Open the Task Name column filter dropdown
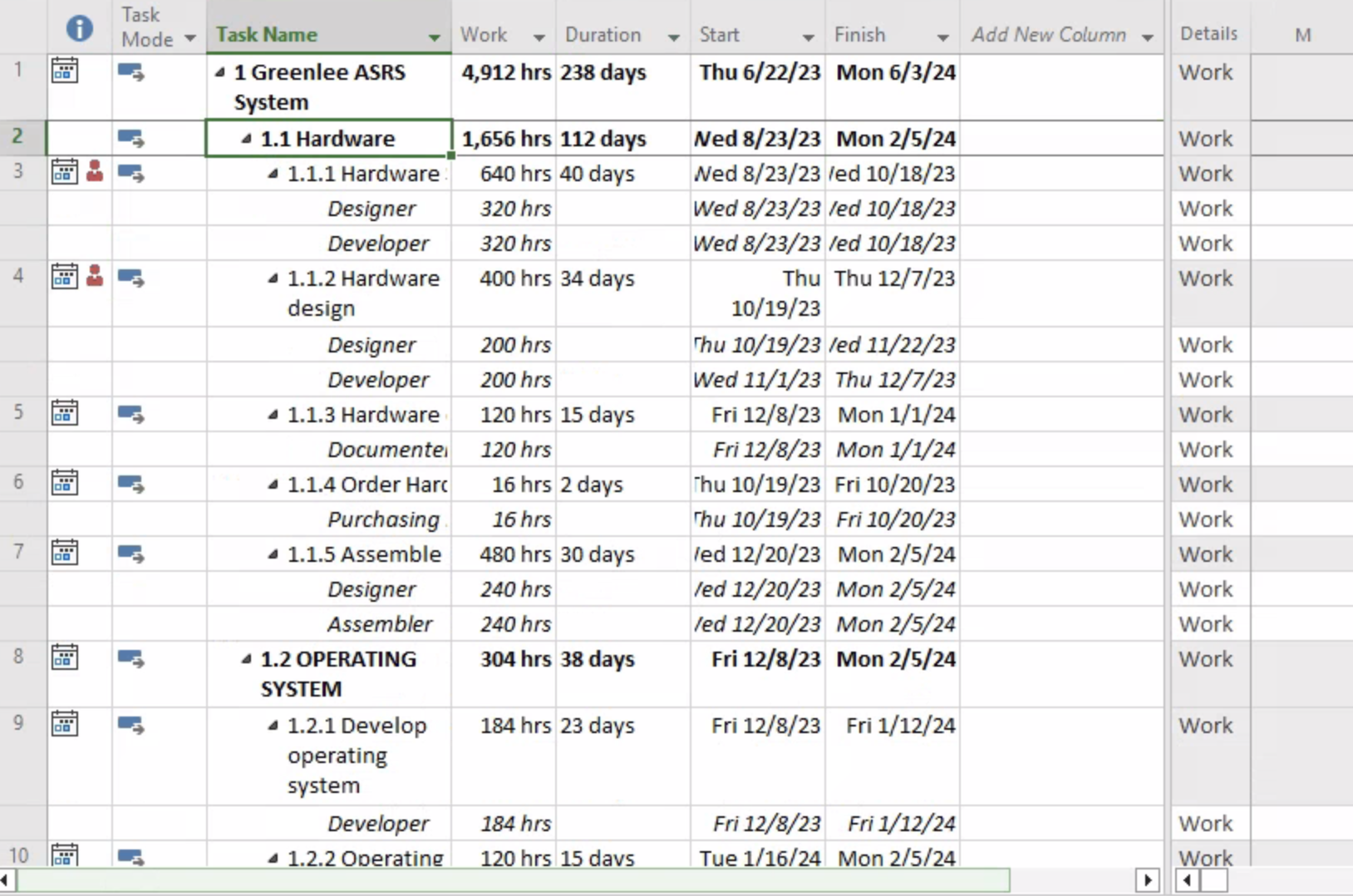This screenshot has width=1353, height=896. tap(434, 37)
